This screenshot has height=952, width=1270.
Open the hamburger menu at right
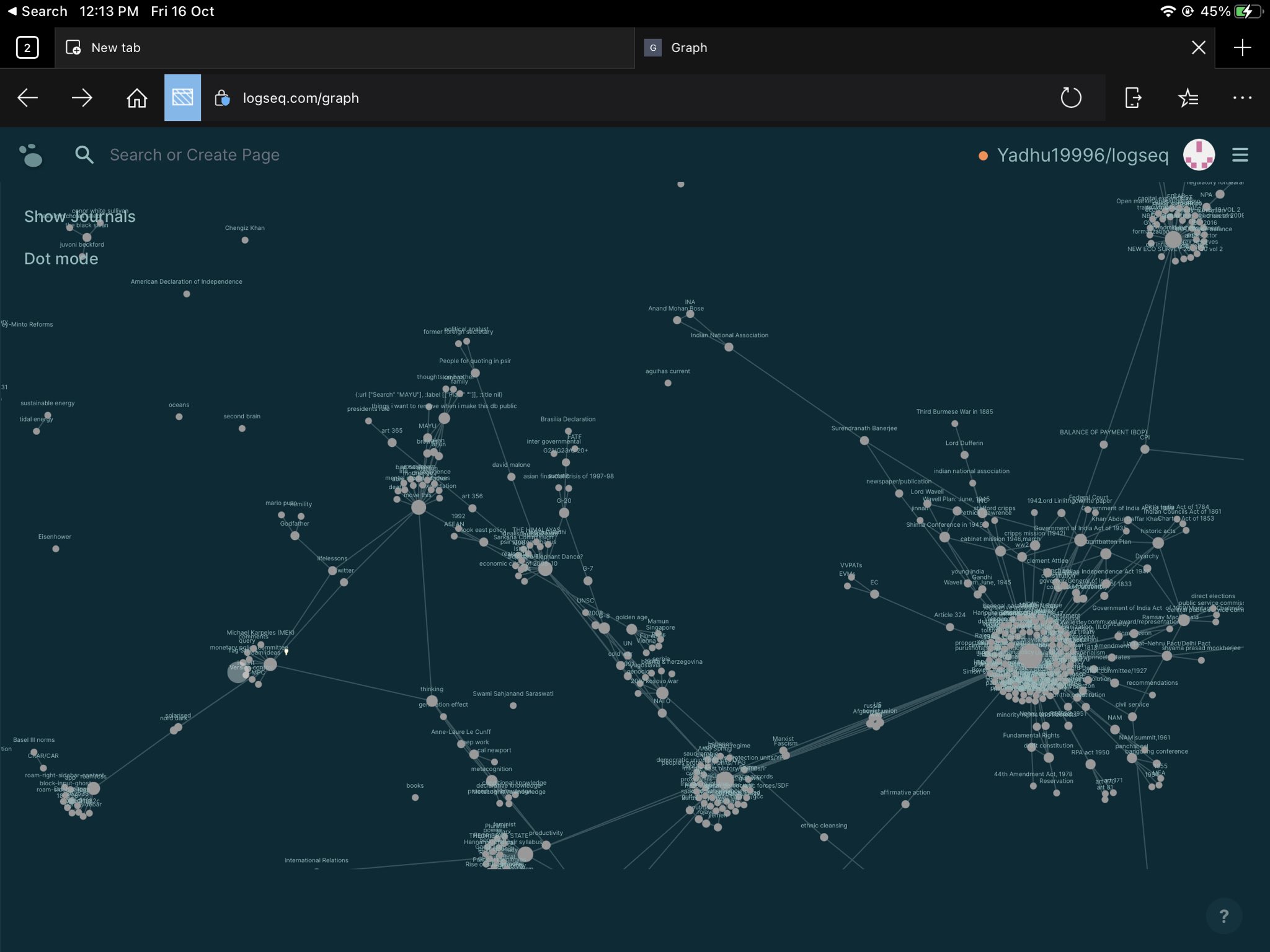point(1240,155)
